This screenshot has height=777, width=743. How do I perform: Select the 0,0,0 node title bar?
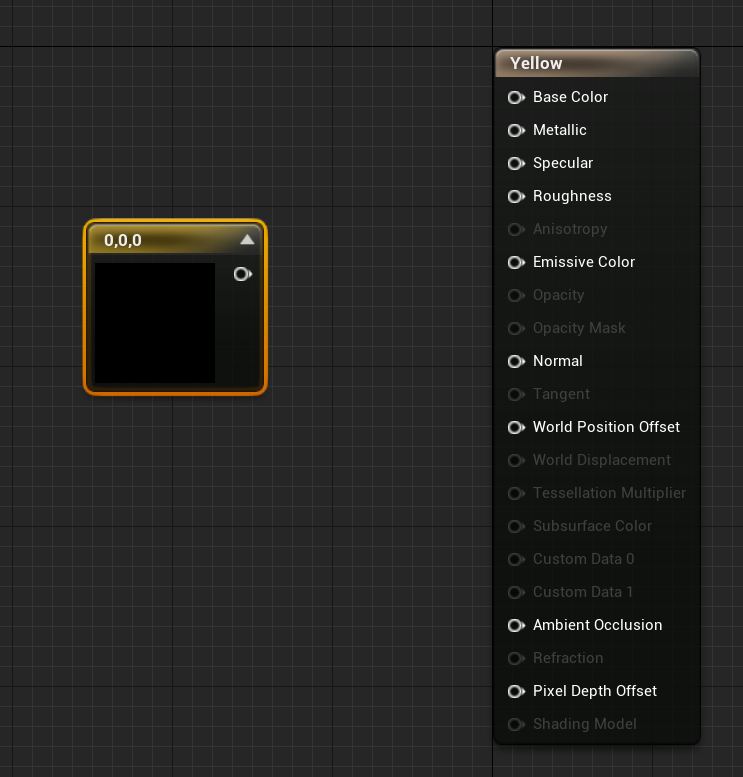pos(174,240)
